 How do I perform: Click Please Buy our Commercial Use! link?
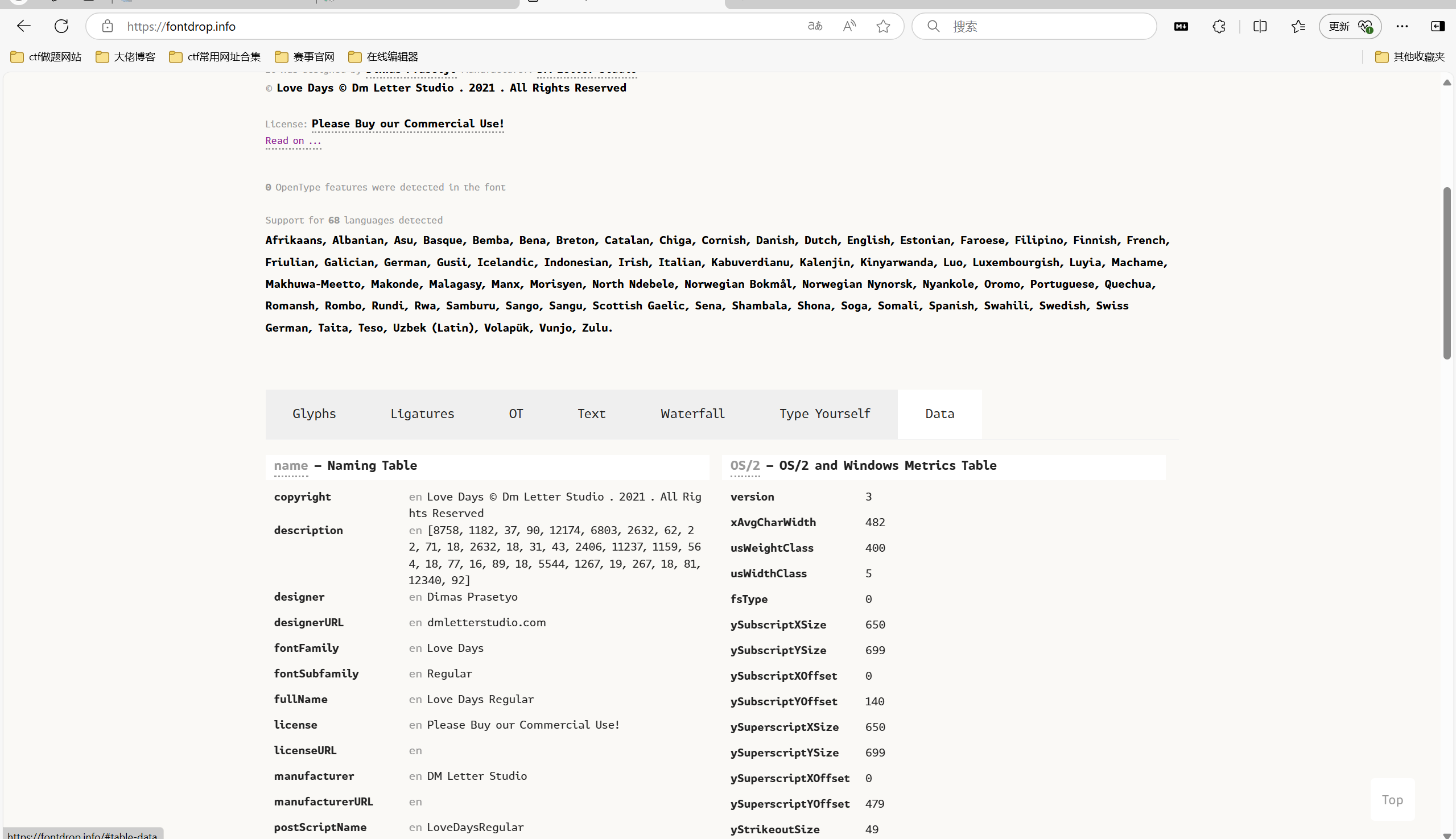[x=407, y=123]
